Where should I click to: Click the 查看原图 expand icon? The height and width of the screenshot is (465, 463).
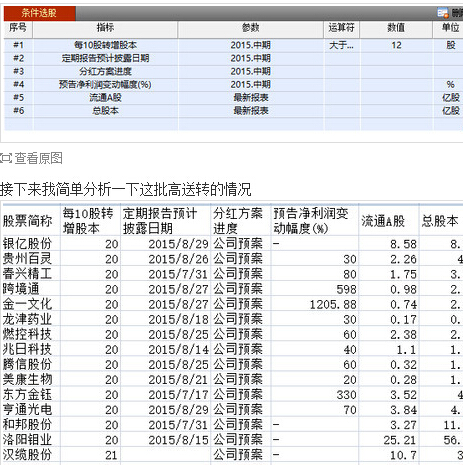6,158
